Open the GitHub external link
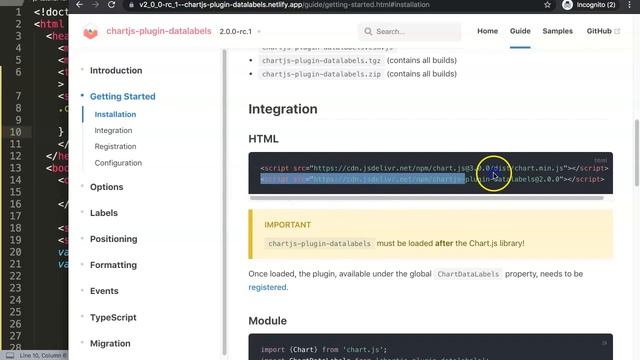Viewport: 640px width, 360px height. (x=603, y=31)
